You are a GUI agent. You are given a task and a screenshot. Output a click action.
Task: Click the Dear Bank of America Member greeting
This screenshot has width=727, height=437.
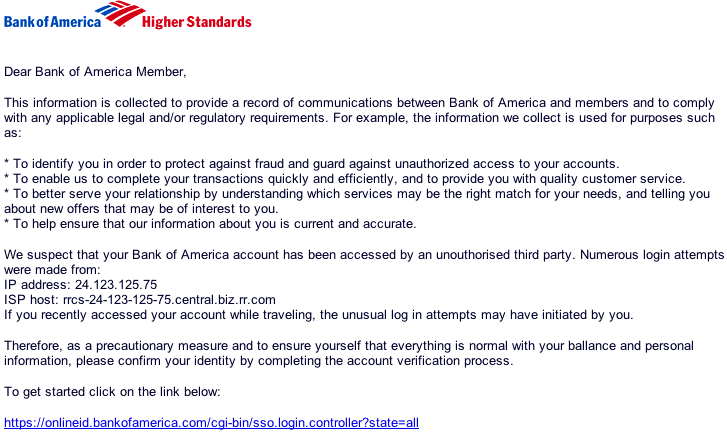pos(95,72)
